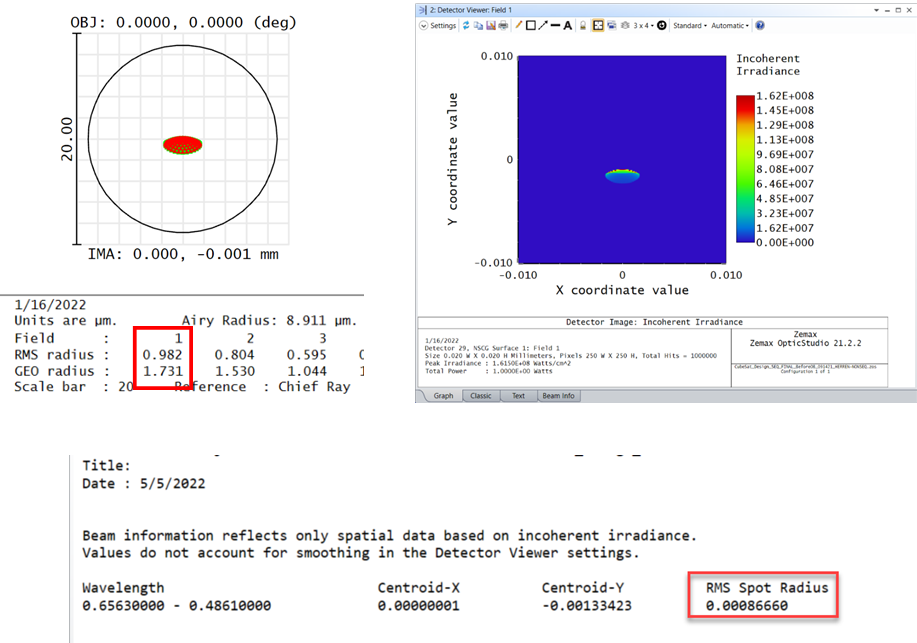Select the rectangle drawing tool

(530, 26)
